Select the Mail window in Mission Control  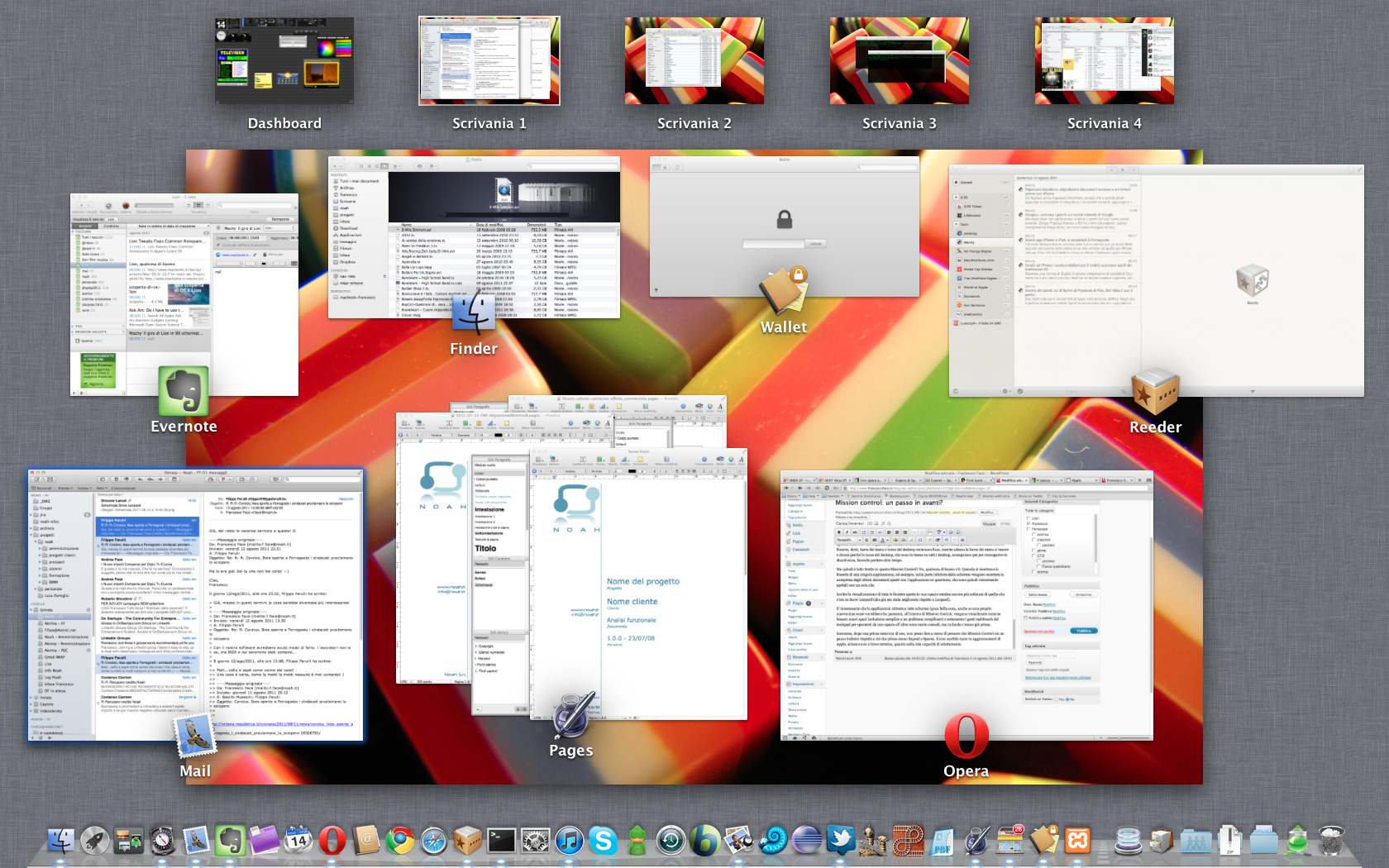tap(195, 604)
